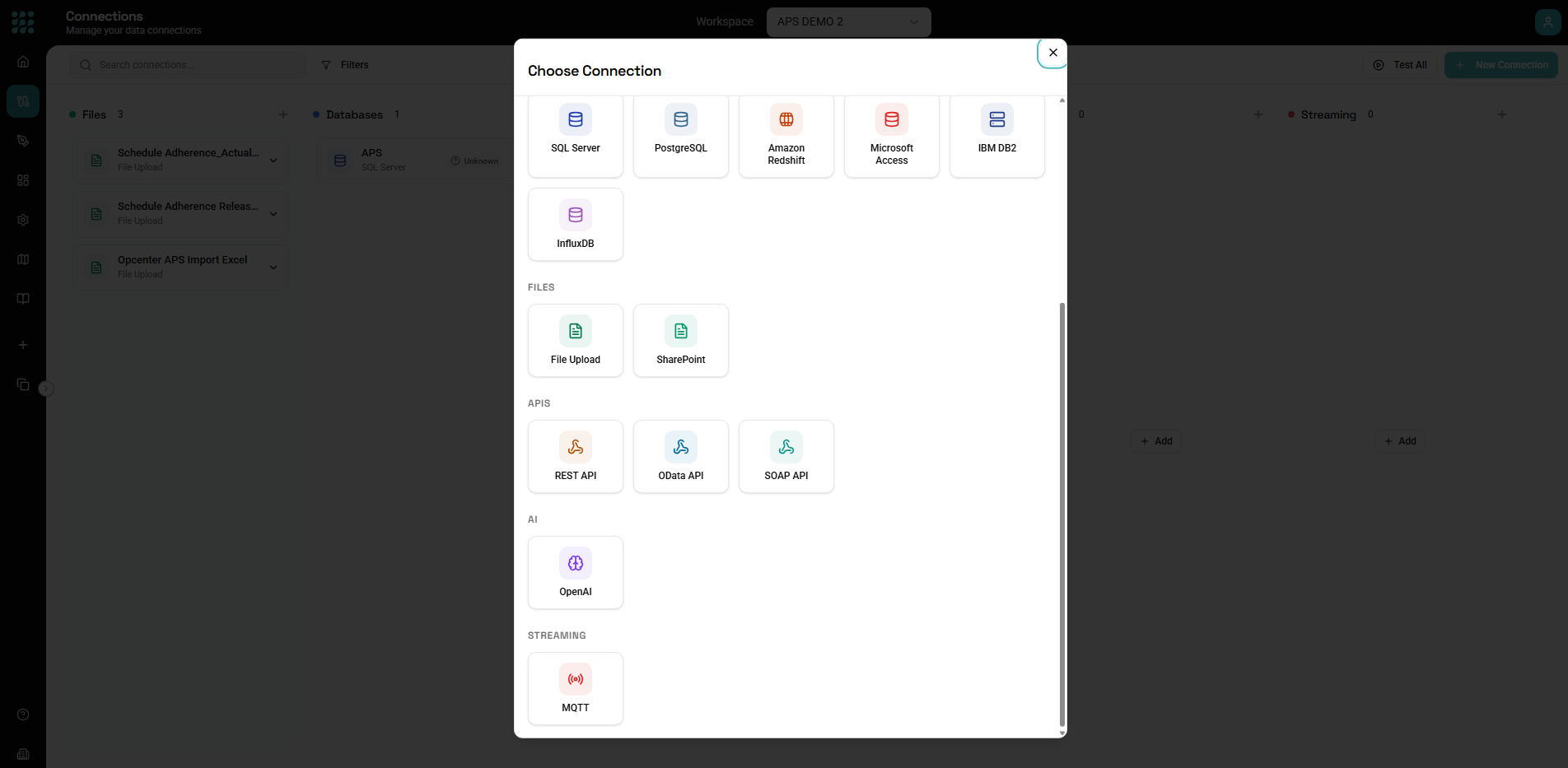The width and height of the screenshot is (1568, 768).
Task: Select the Microsoft Access connection
Action: coord(891,136)
